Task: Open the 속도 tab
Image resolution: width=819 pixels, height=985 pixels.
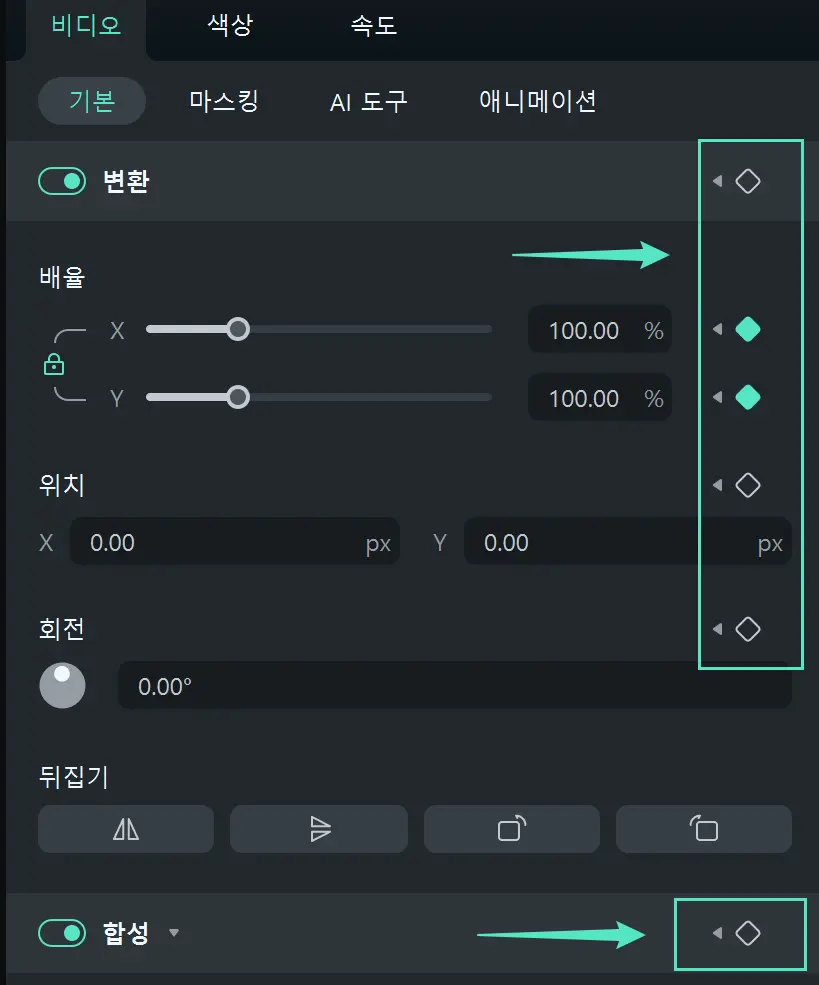Action: pos(374,26)
